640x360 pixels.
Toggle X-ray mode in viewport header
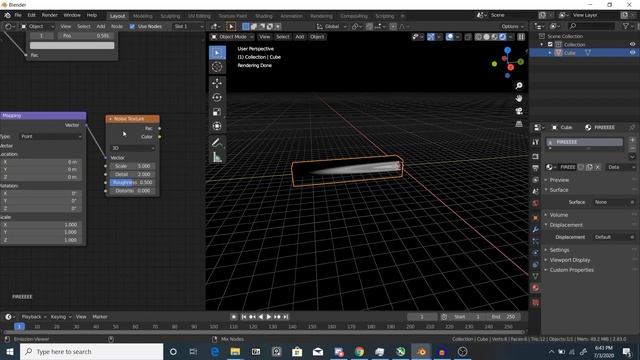468,37
